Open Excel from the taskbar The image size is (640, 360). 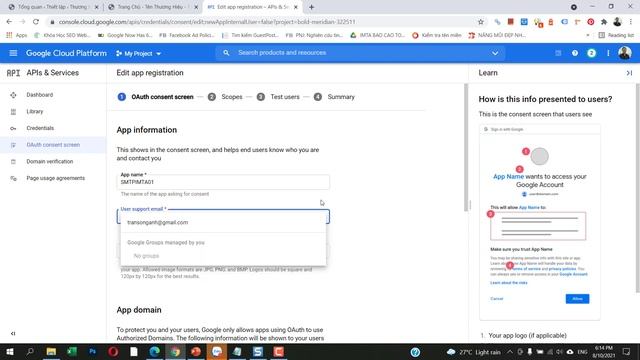point(72,351)
